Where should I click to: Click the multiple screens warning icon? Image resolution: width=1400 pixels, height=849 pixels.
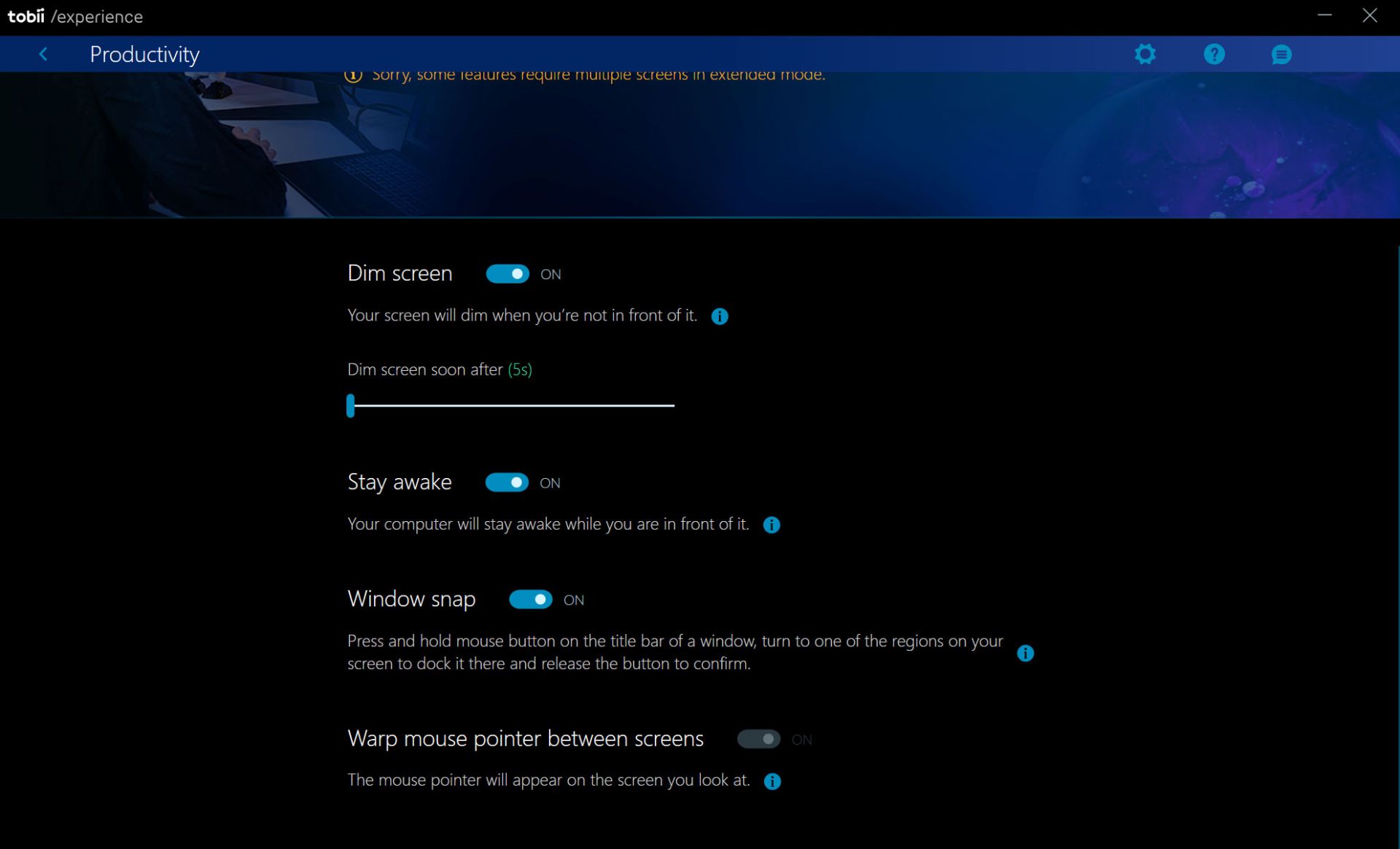(x=354, y=75)
